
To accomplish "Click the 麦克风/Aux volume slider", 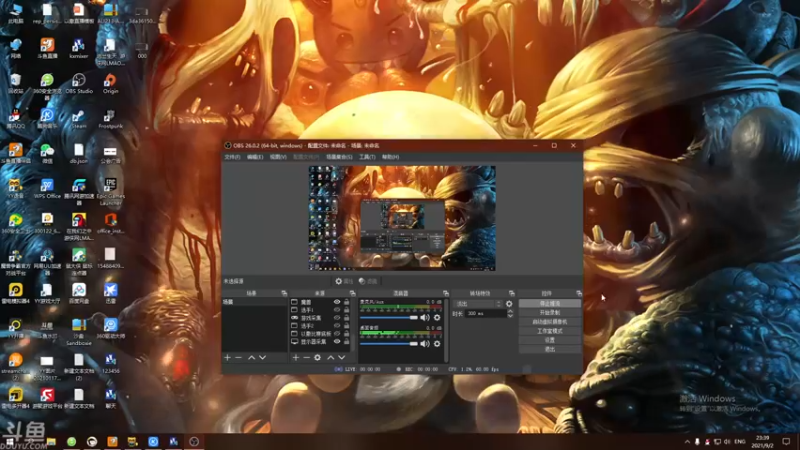I will tap(389, 317).
